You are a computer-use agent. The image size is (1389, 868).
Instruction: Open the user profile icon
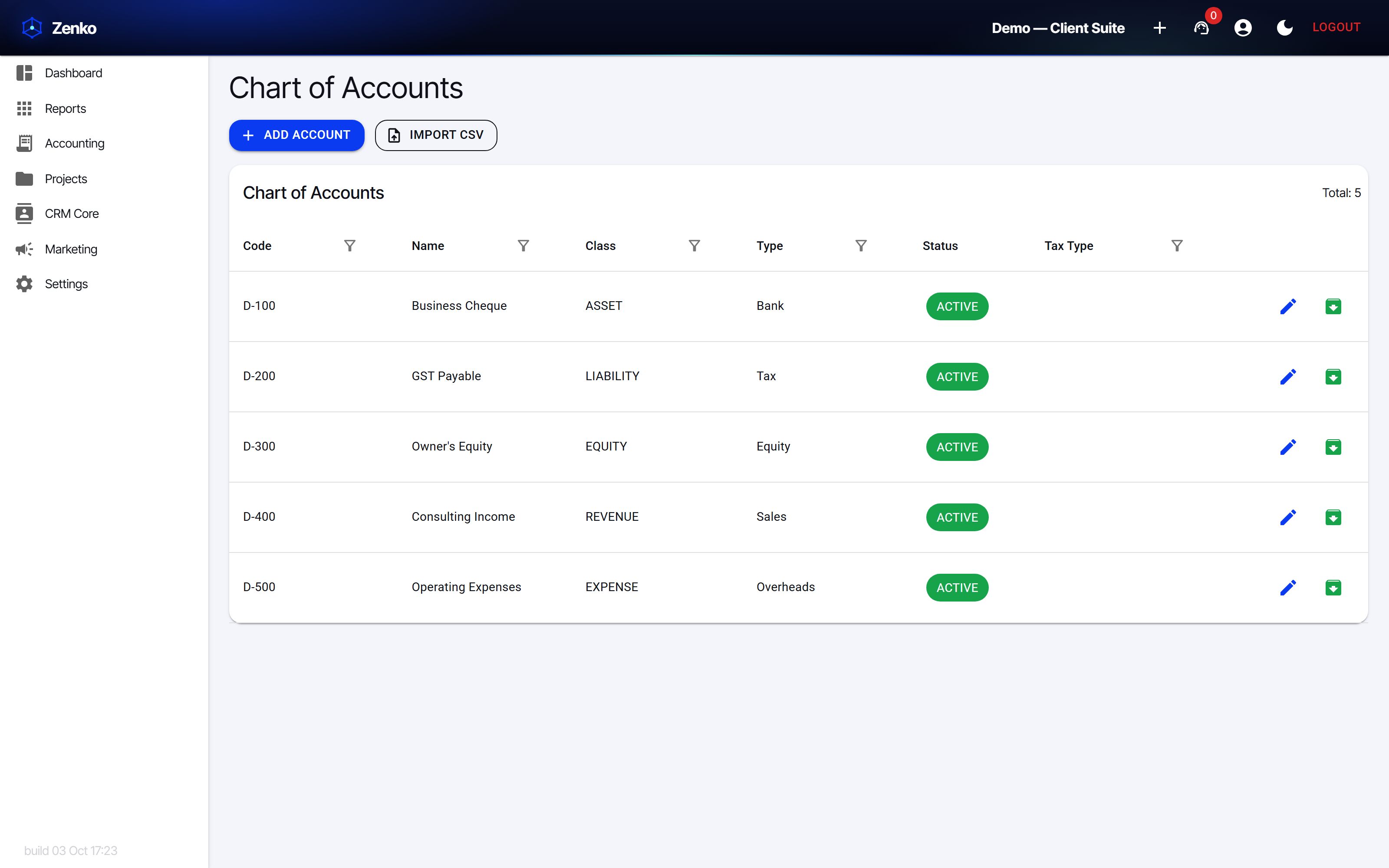pos(1243,27)
